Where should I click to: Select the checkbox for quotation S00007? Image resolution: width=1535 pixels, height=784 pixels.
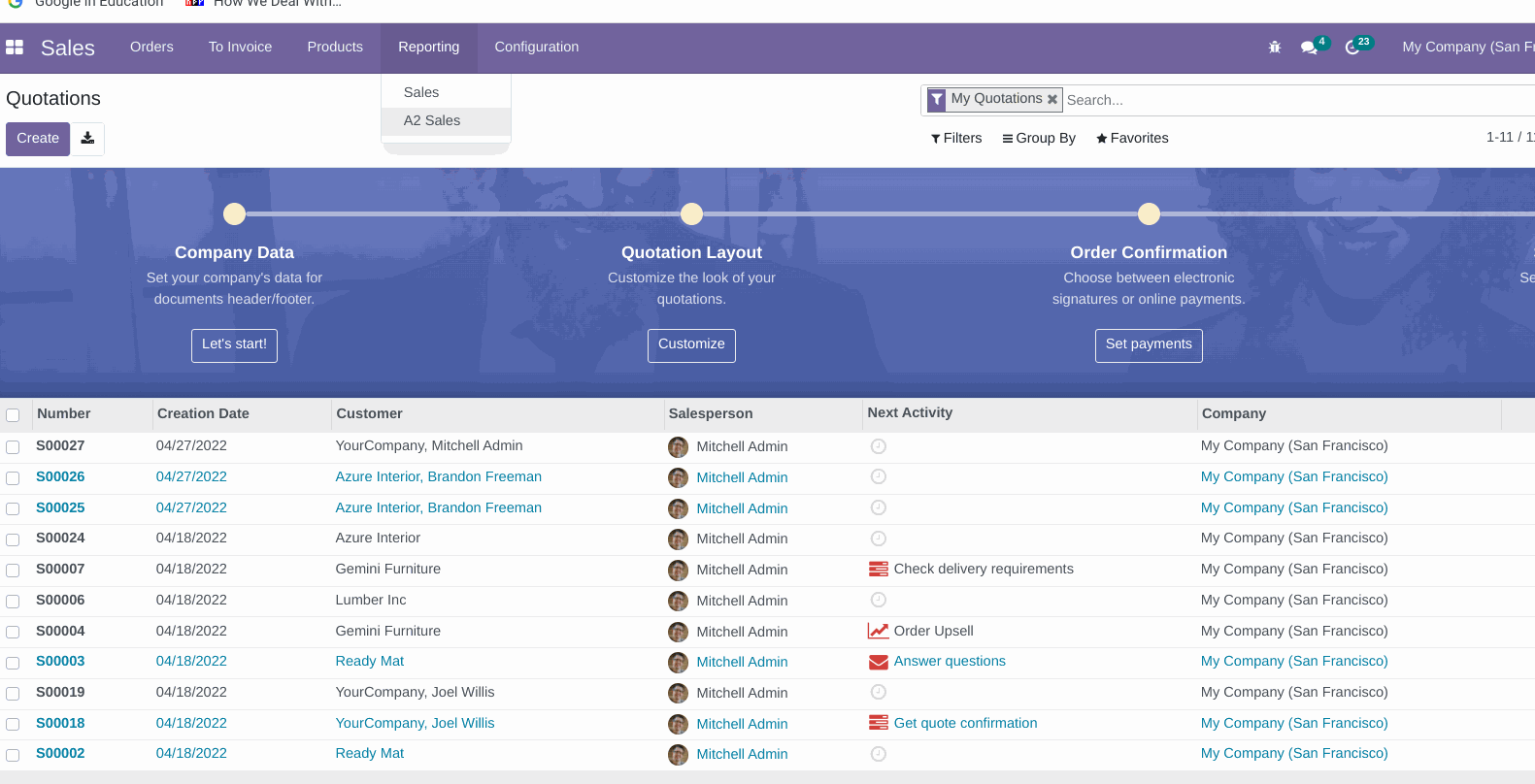click(13, 571)
